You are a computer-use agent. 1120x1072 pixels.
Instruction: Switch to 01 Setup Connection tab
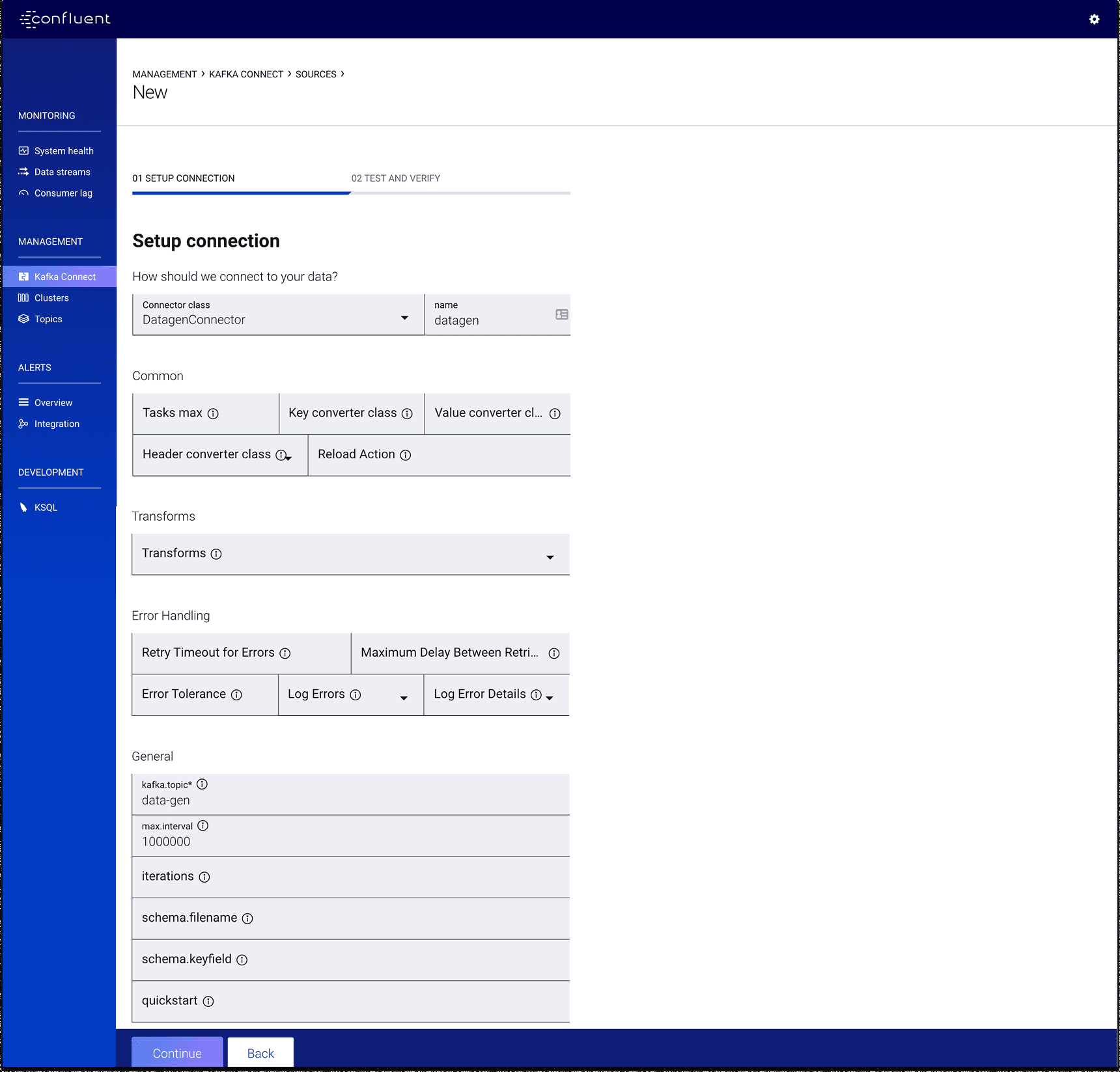(x=184, y=178)
